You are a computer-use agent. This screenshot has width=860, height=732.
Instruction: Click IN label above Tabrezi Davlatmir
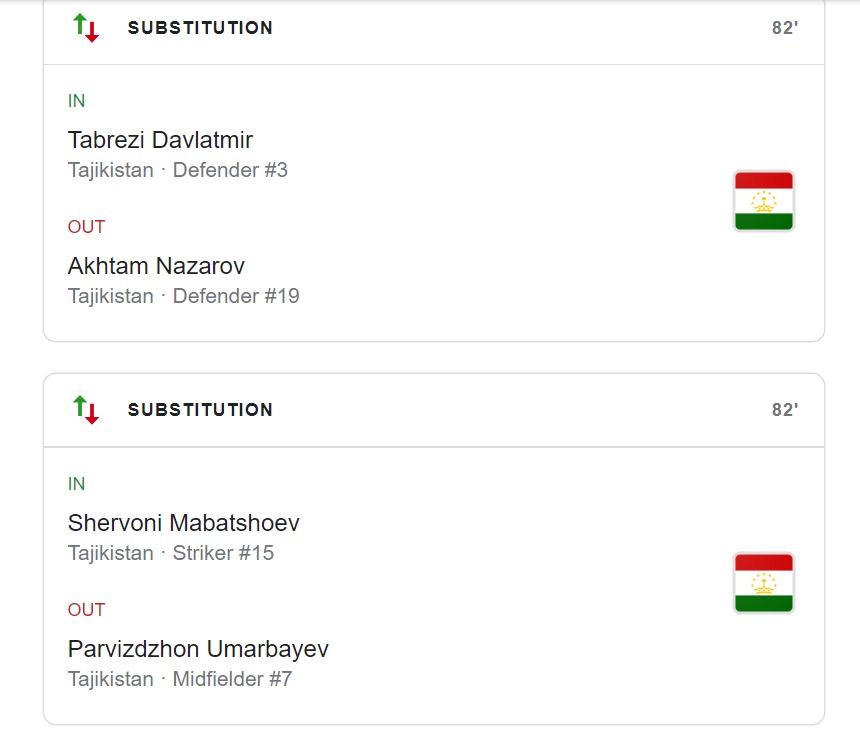77,101
